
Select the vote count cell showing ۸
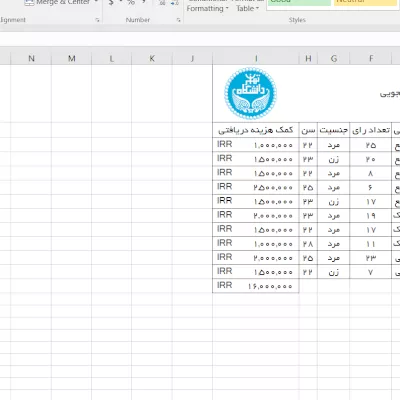pos(371,173)
